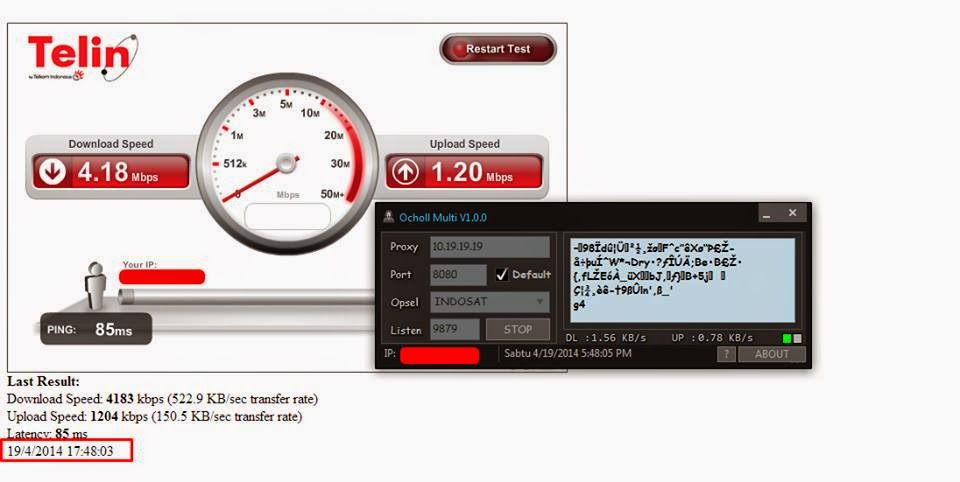The image size is (960, 482).
Task: Click the Port field showing 8080
Action: coord(458,274)
